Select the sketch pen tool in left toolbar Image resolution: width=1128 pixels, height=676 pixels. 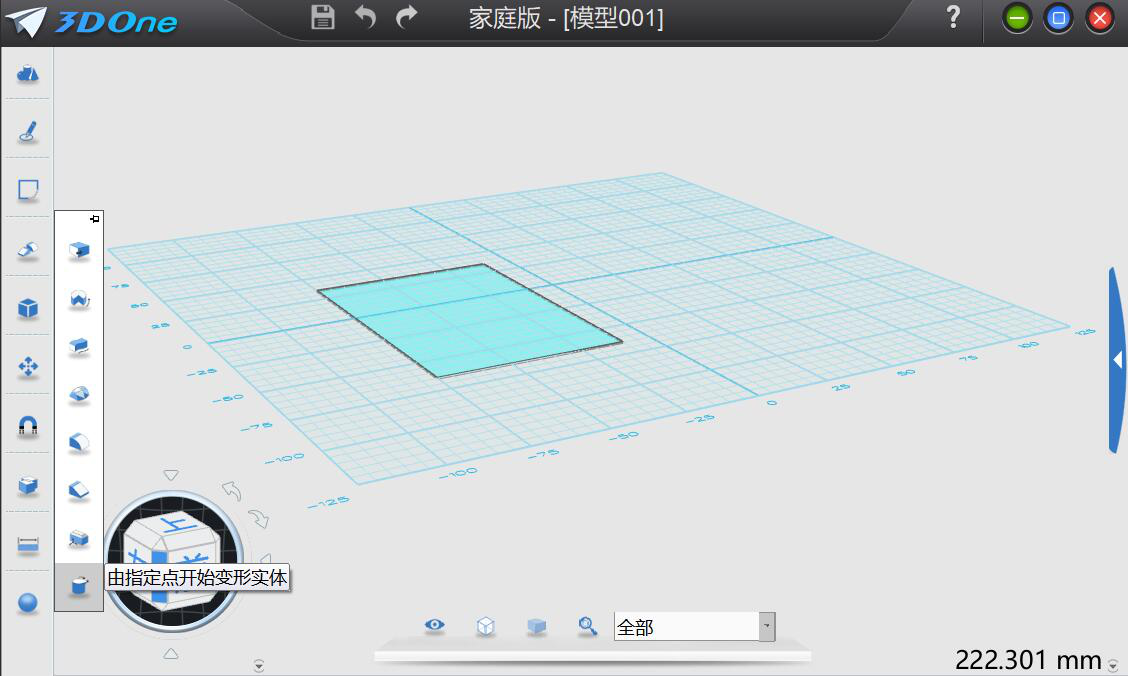27,129
